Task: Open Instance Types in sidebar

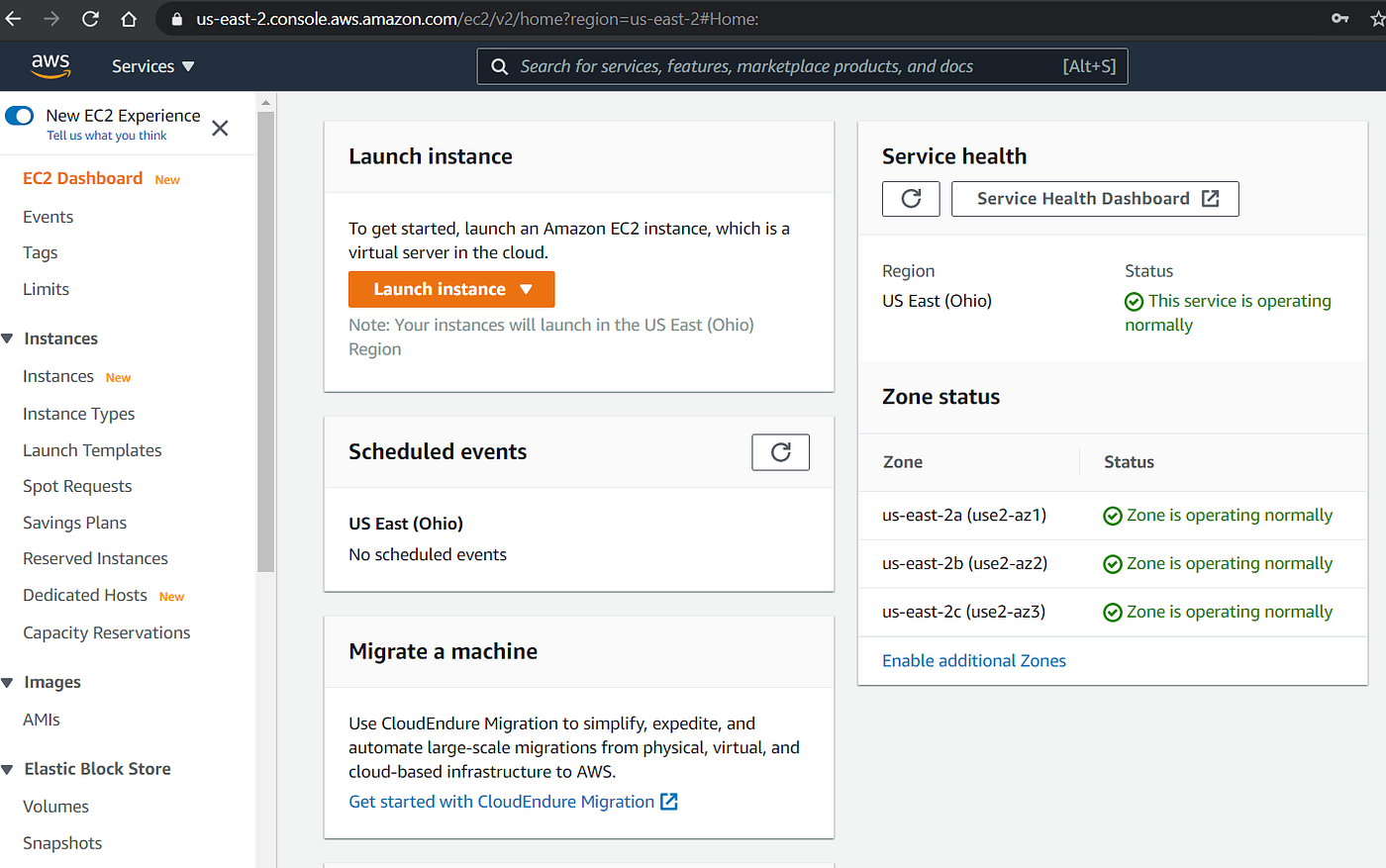Action: pos(79,414)
